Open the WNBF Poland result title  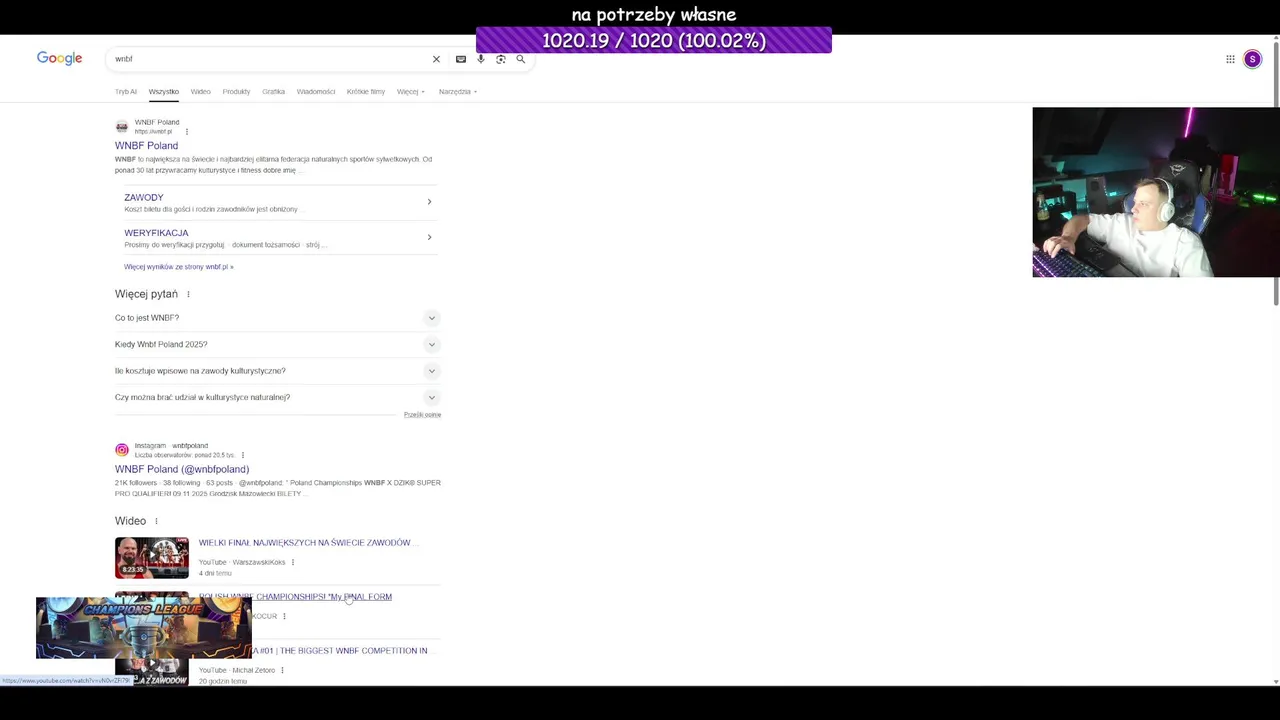[x=147, y=146]
